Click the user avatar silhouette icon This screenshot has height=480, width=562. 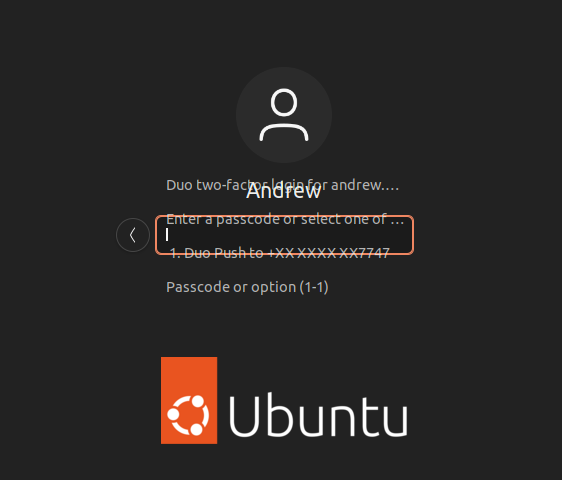click(x=284, y=115)
